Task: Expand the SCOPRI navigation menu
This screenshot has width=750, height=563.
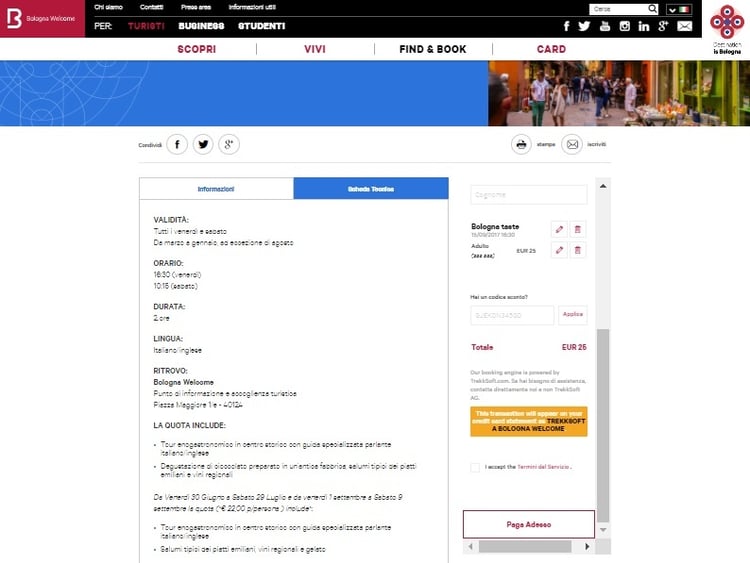Action: pos(197,49)
